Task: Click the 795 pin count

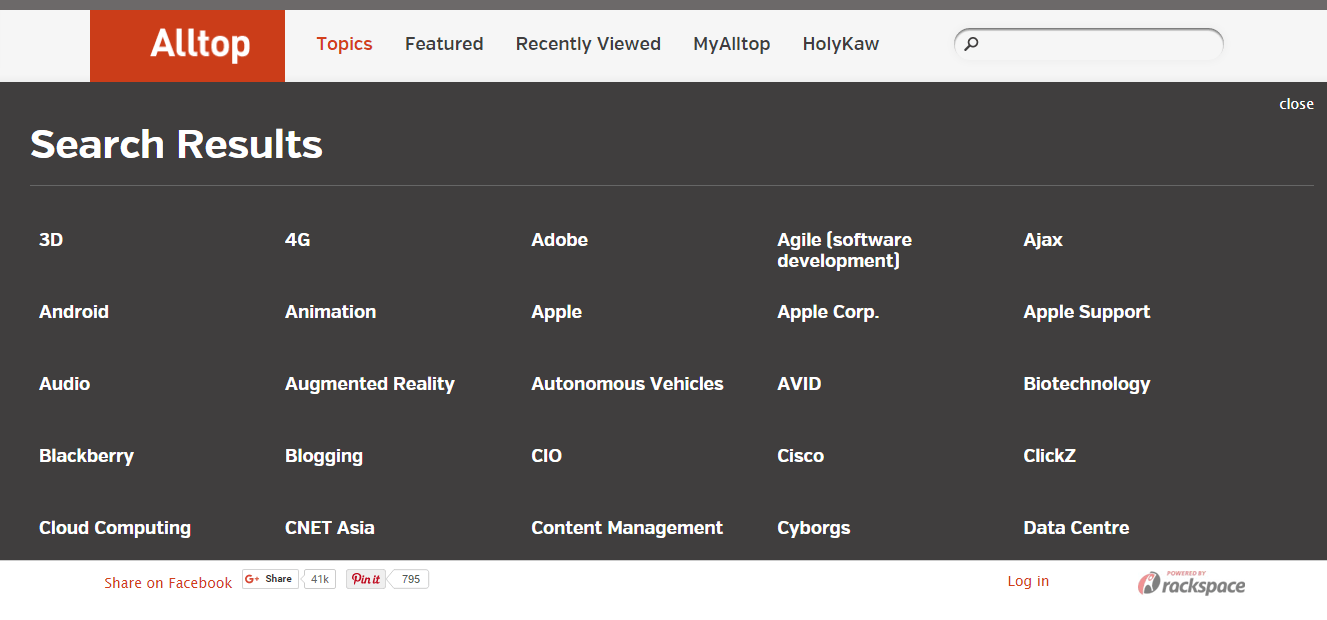Action: (x=410, y=579)
